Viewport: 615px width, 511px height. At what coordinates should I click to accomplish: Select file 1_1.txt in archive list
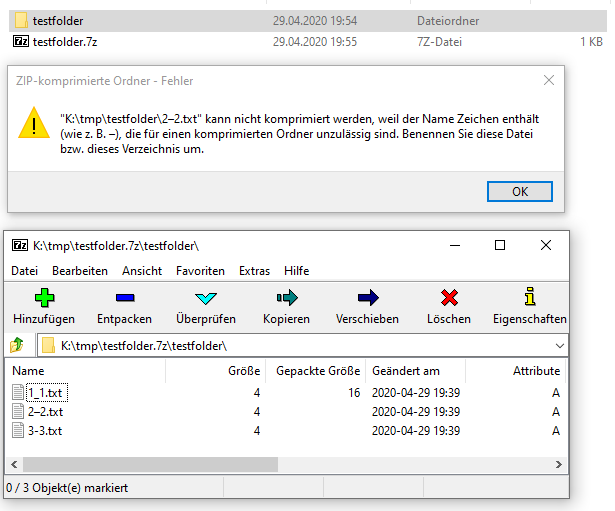pos(47,393)
